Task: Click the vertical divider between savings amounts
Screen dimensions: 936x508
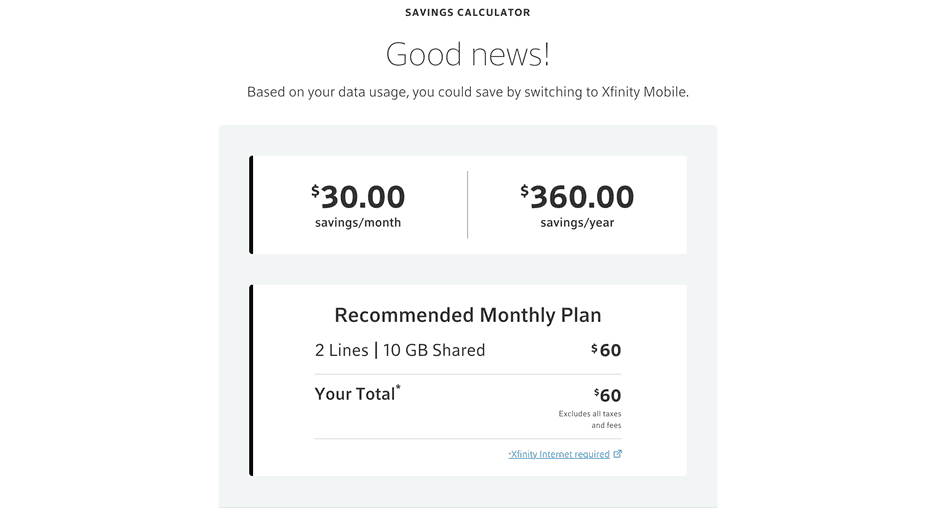Action: [x=467, y=204]
